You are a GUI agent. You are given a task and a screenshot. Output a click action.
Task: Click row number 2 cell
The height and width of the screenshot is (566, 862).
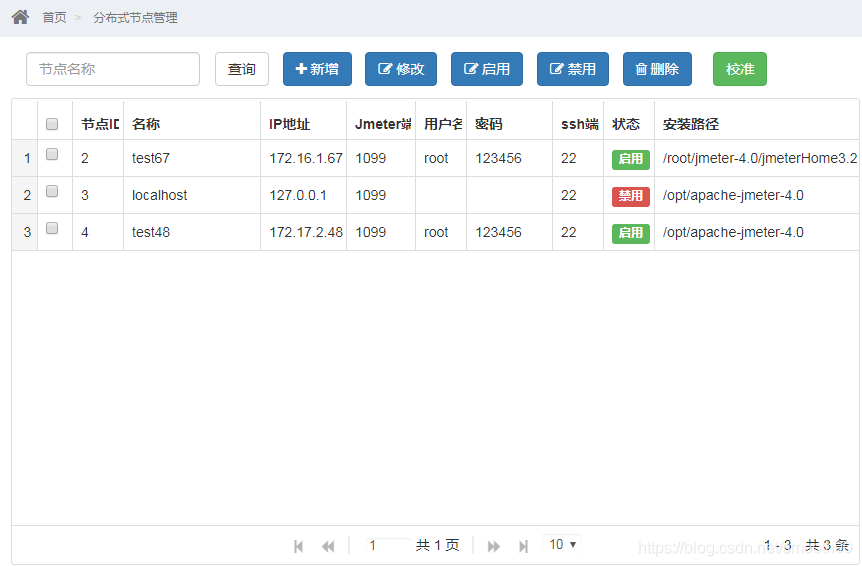25,195
